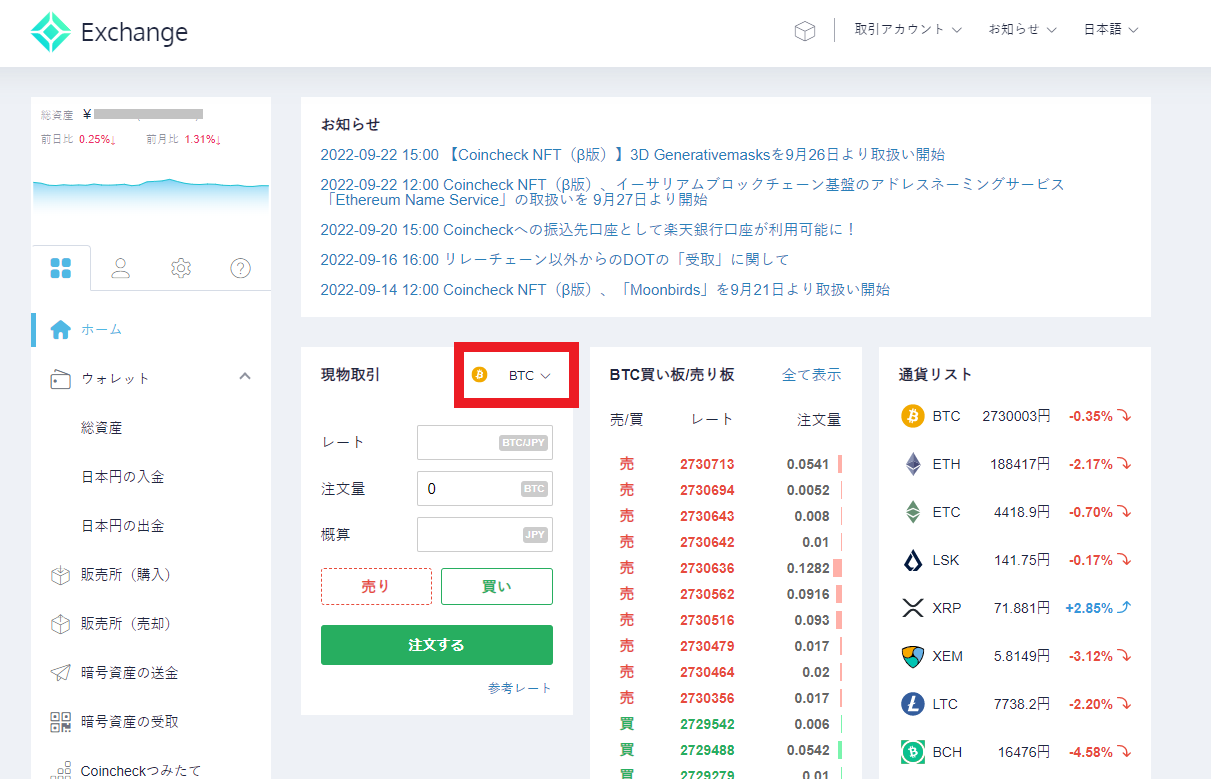Click the QR code 暗号資産の受取 icon
Screen dimensions: 1211x779
(60, 722)
